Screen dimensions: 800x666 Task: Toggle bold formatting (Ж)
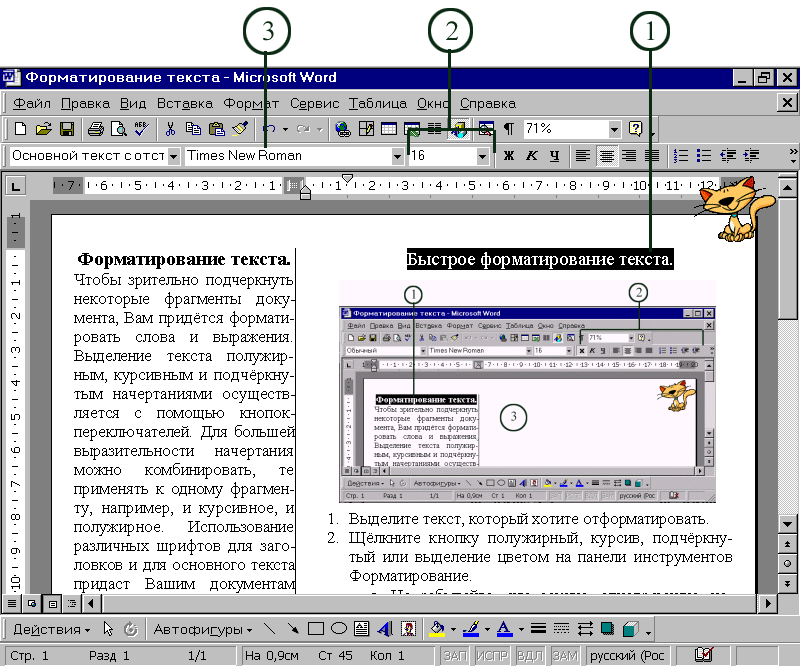click(509, 156)
